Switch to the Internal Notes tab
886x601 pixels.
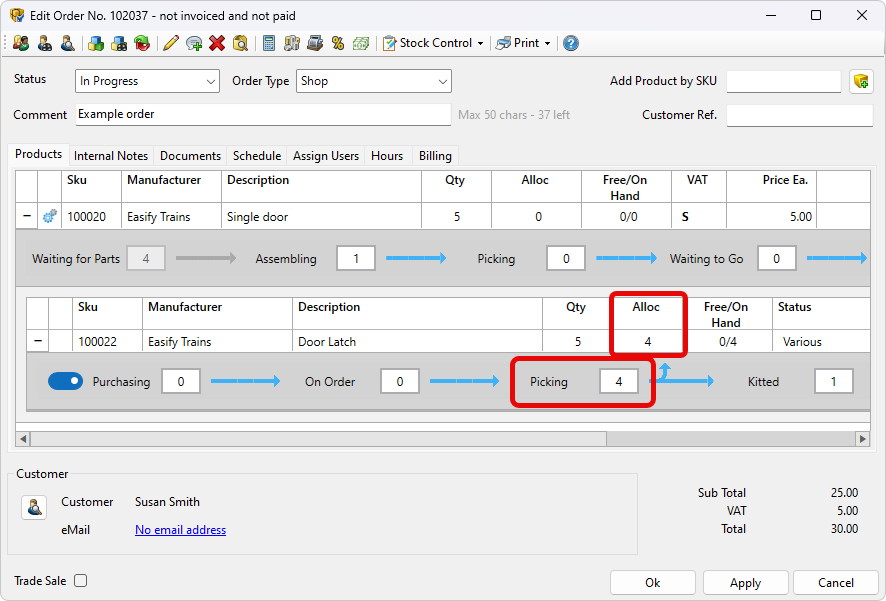point(111,156)
